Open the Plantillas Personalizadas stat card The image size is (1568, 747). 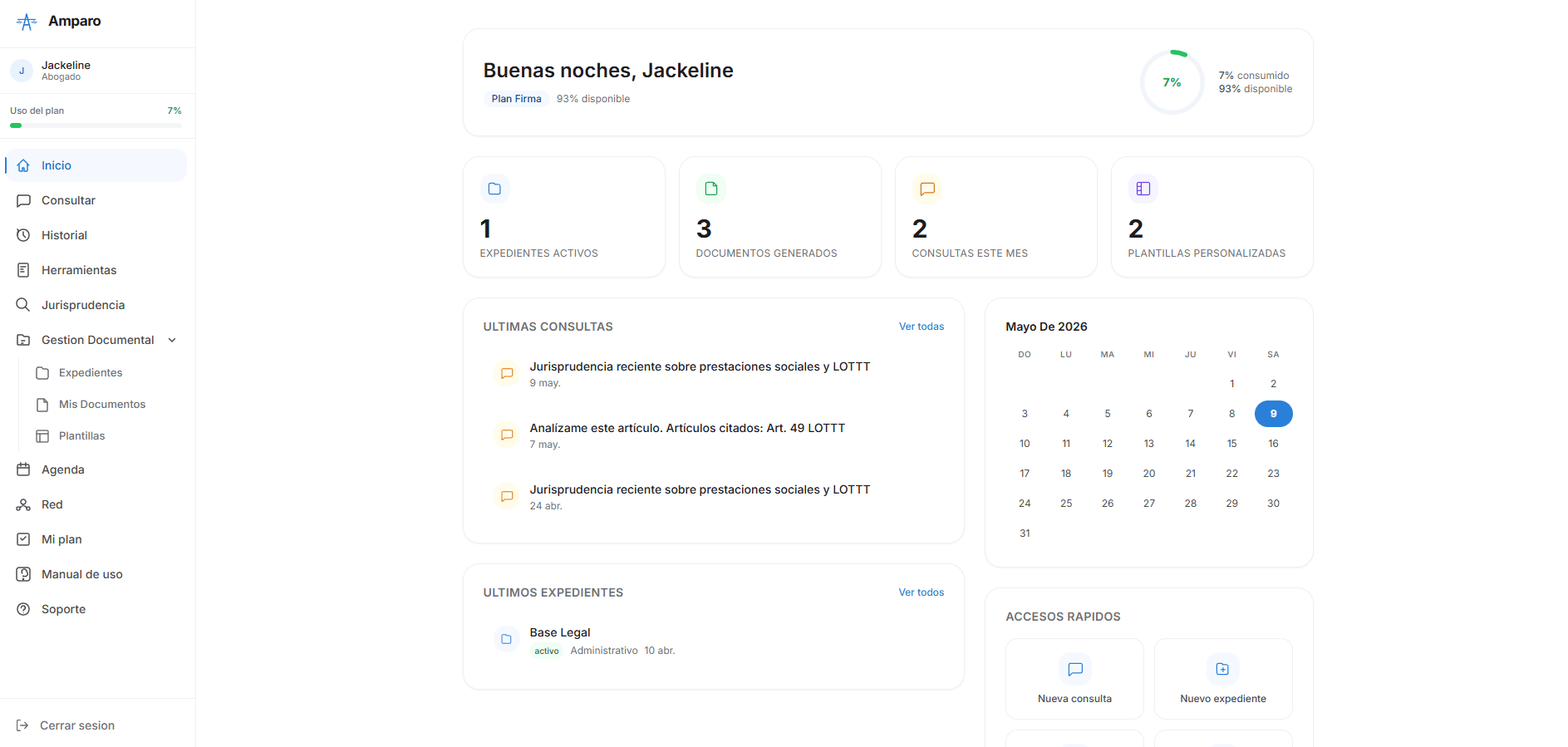pyautogui.click(x=1212, y=217)
